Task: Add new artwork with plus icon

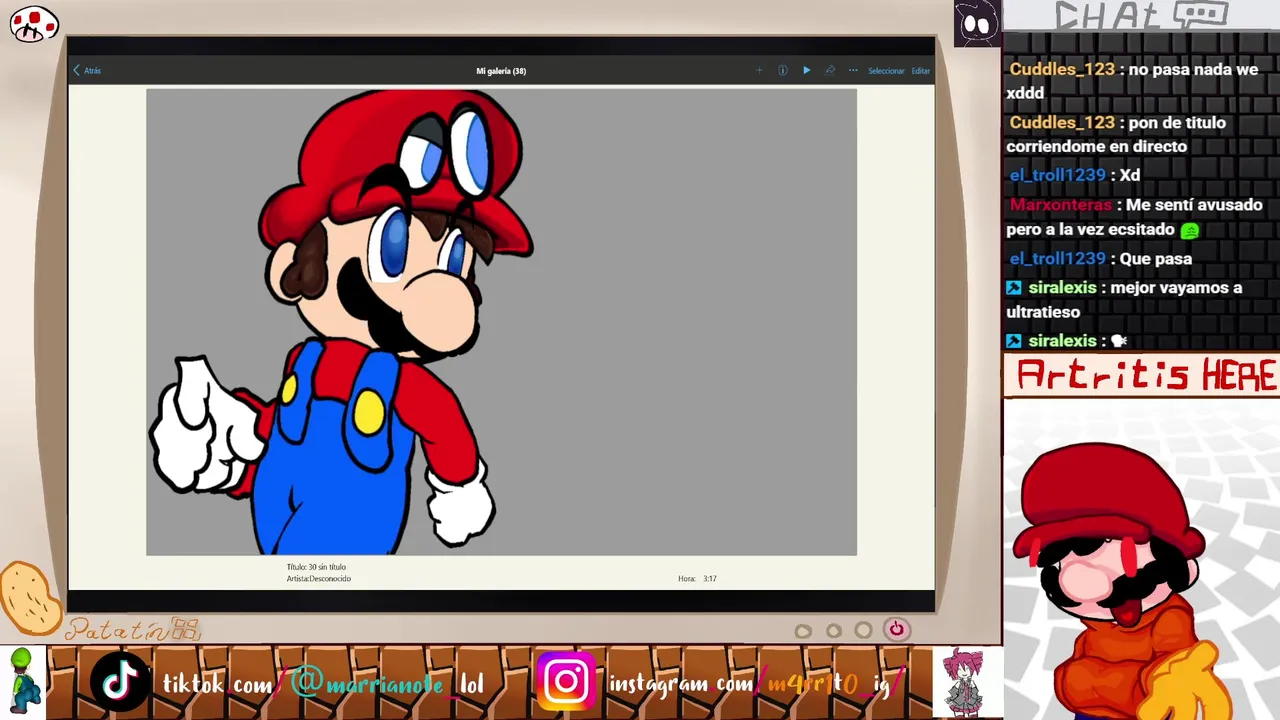Action: [x=759, y=71]
